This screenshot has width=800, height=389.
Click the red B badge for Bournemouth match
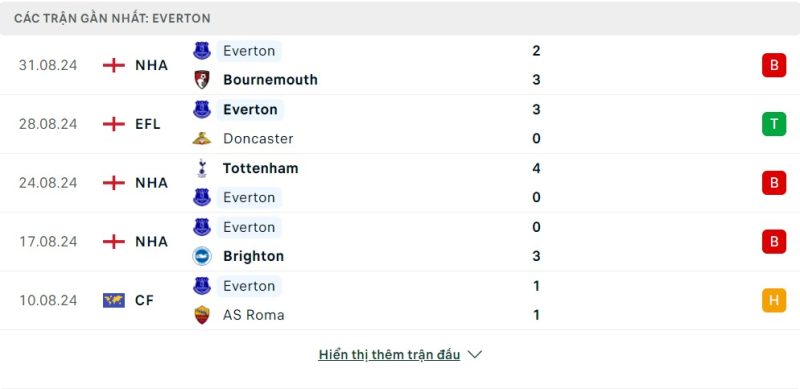click(x=774, y=65)
